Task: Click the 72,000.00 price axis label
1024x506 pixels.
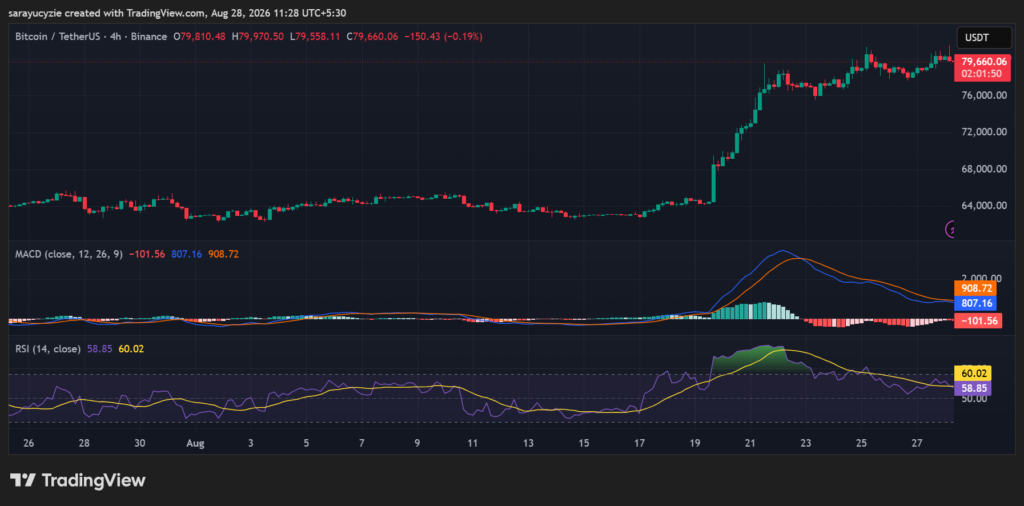Action: pos(982,133)
